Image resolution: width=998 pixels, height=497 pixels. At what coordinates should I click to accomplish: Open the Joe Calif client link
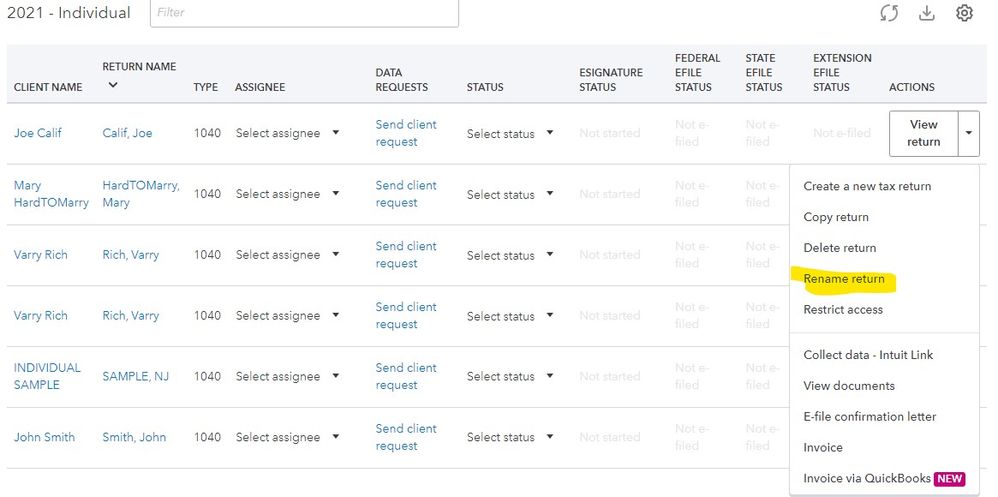coord(38,133)
